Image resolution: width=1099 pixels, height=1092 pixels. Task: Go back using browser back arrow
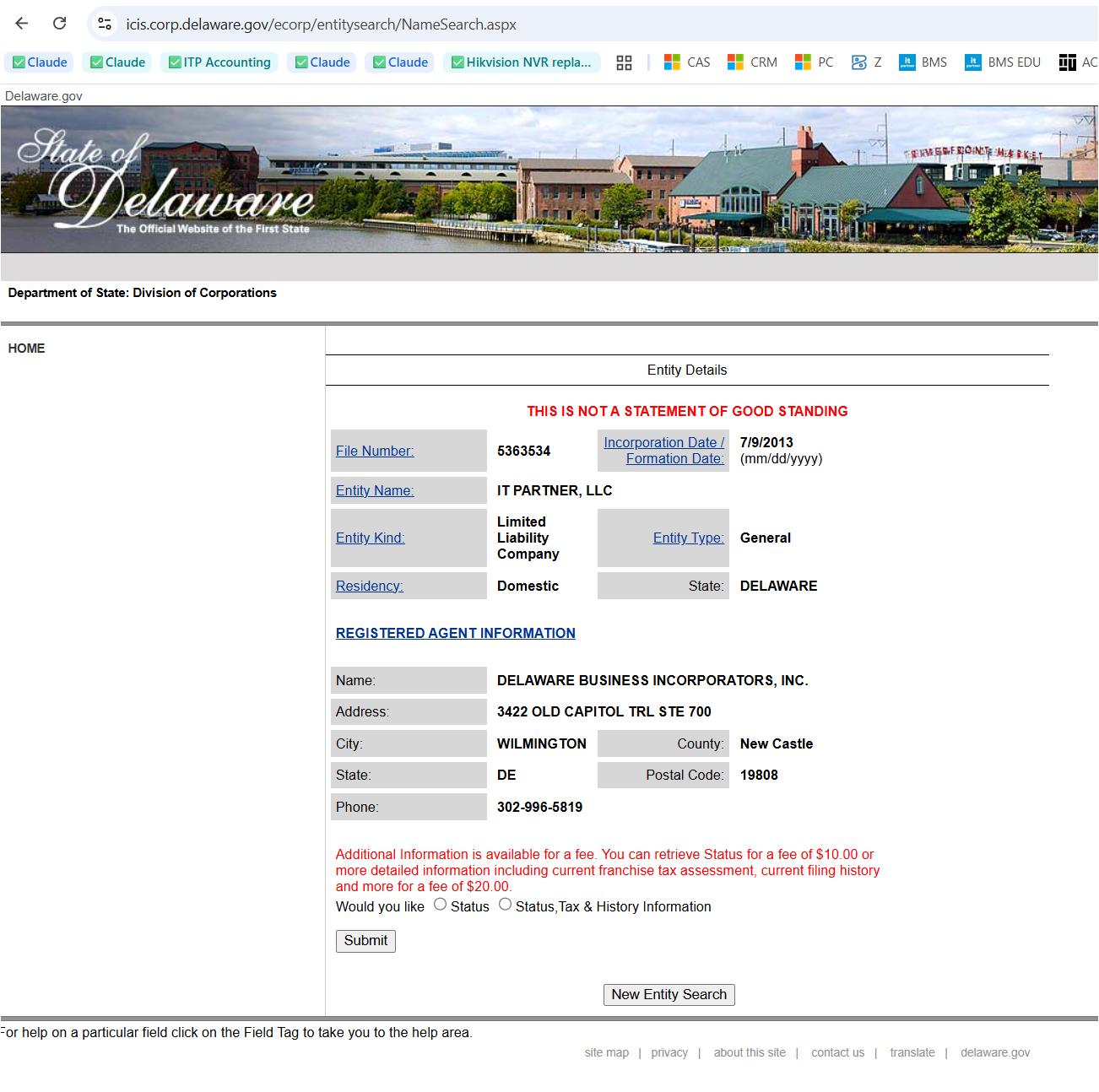pos(22,24)
